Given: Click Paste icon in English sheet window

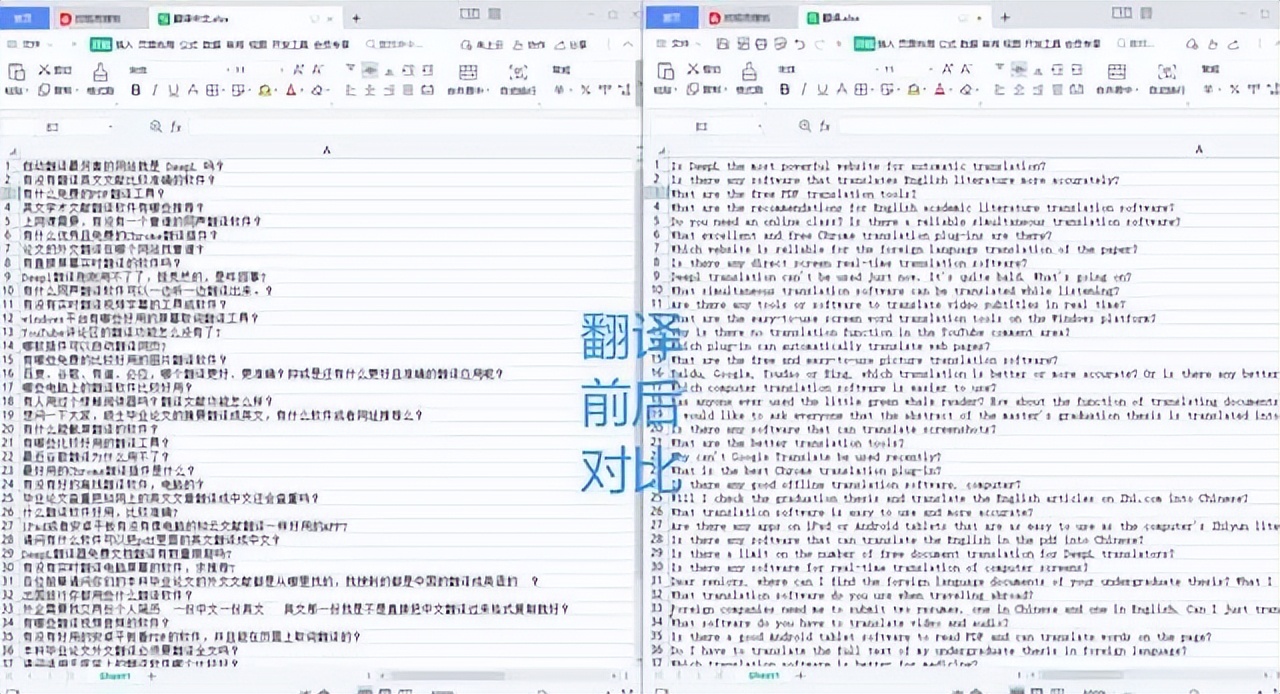Looking at the screenshot, I should tap(665, 71).
